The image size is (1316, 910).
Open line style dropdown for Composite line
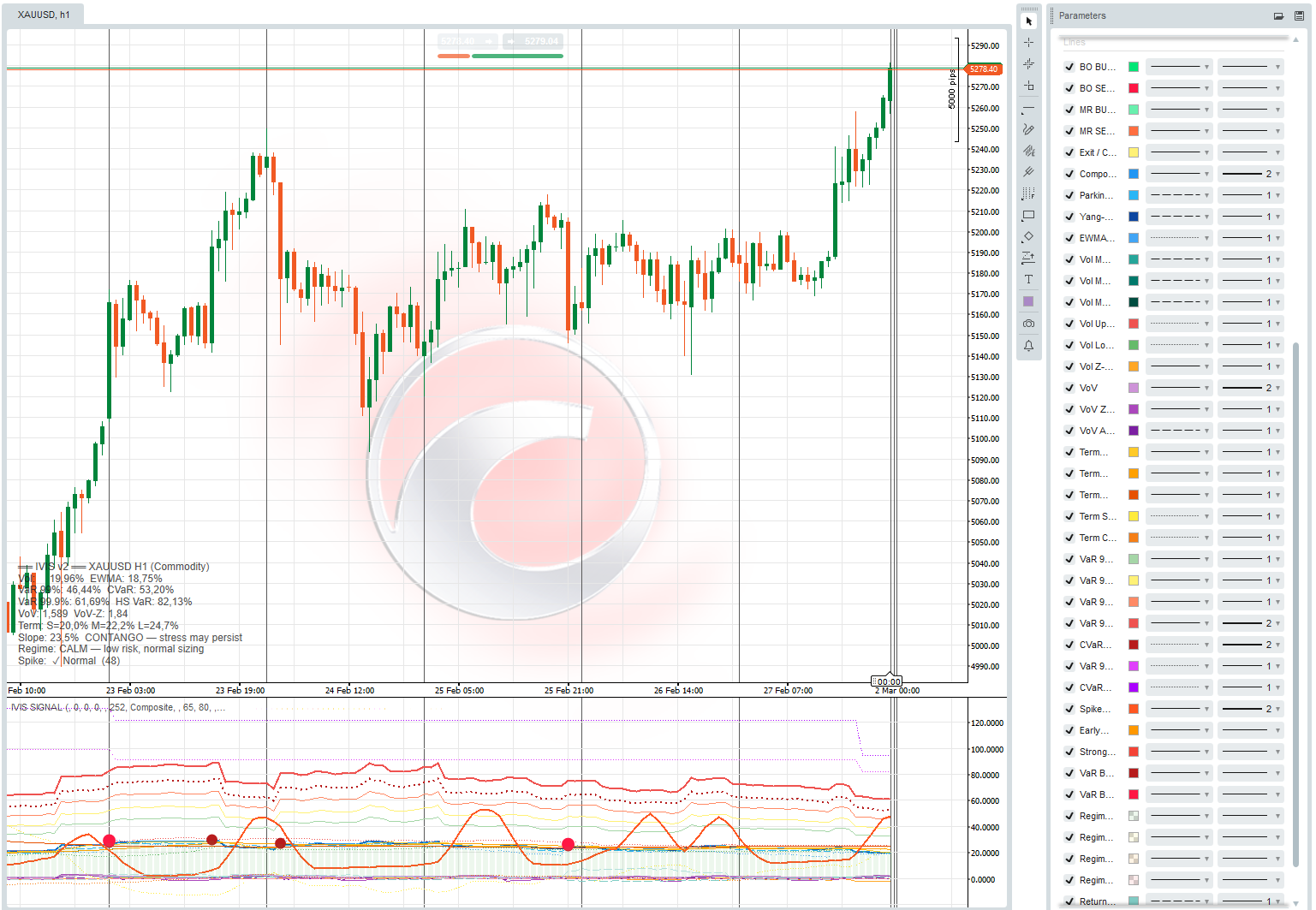[x=1179, y=173]
